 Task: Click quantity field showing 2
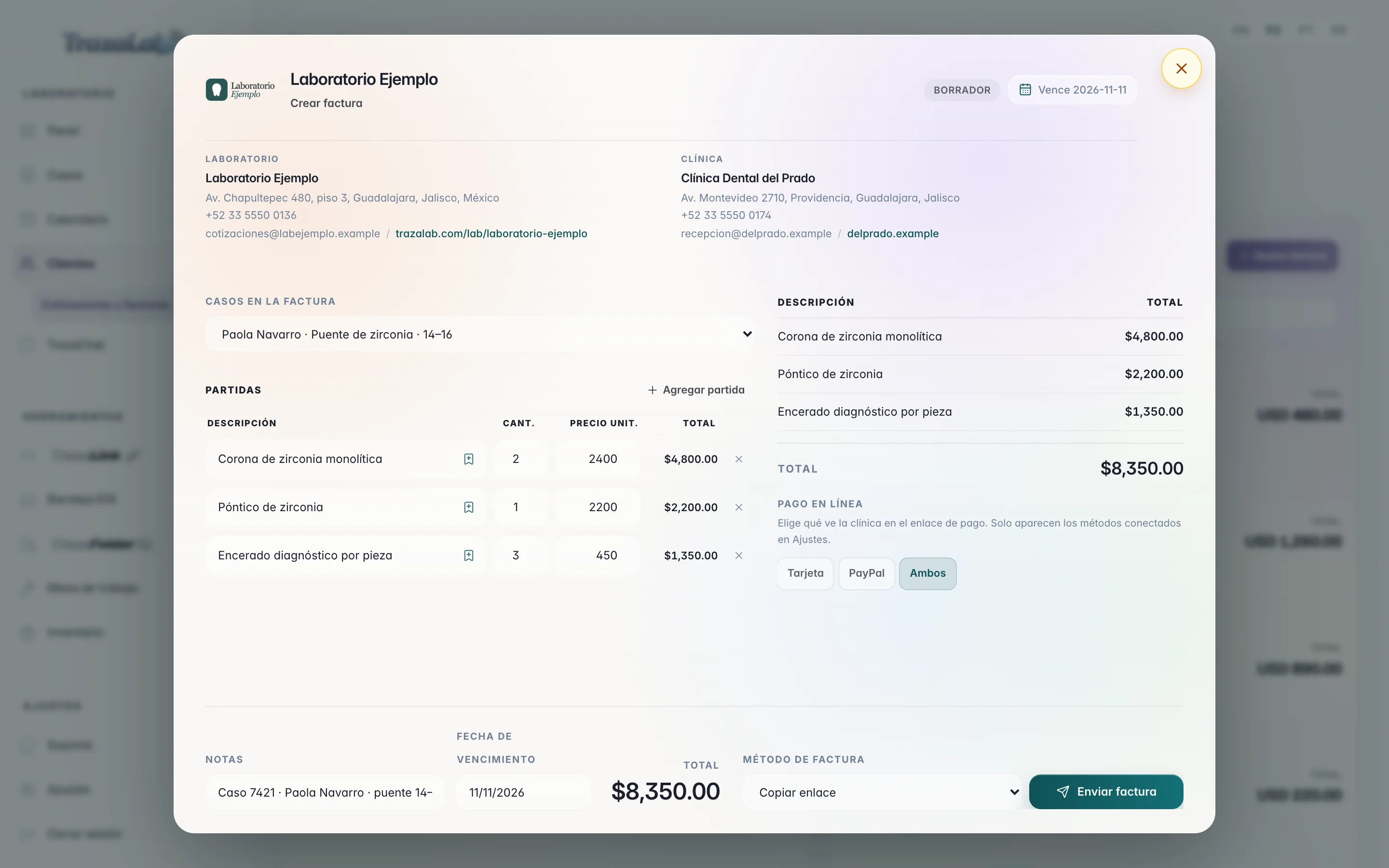(x=520, y=459)
